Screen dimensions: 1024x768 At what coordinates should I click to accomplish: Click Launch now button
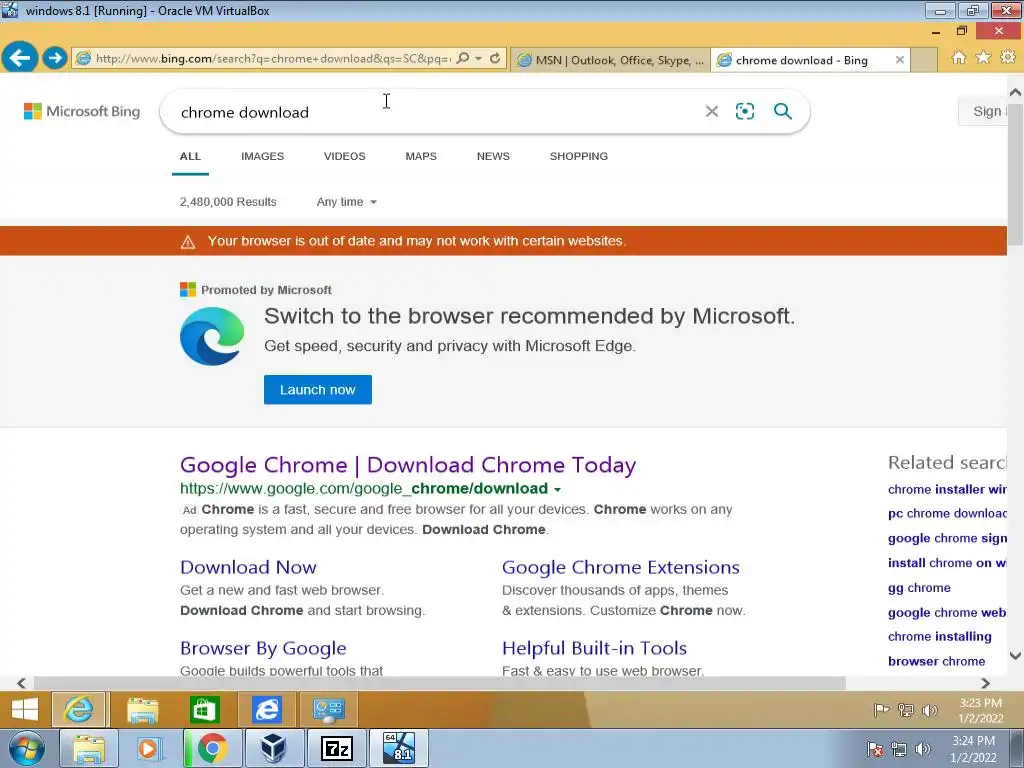click(317, 390)
